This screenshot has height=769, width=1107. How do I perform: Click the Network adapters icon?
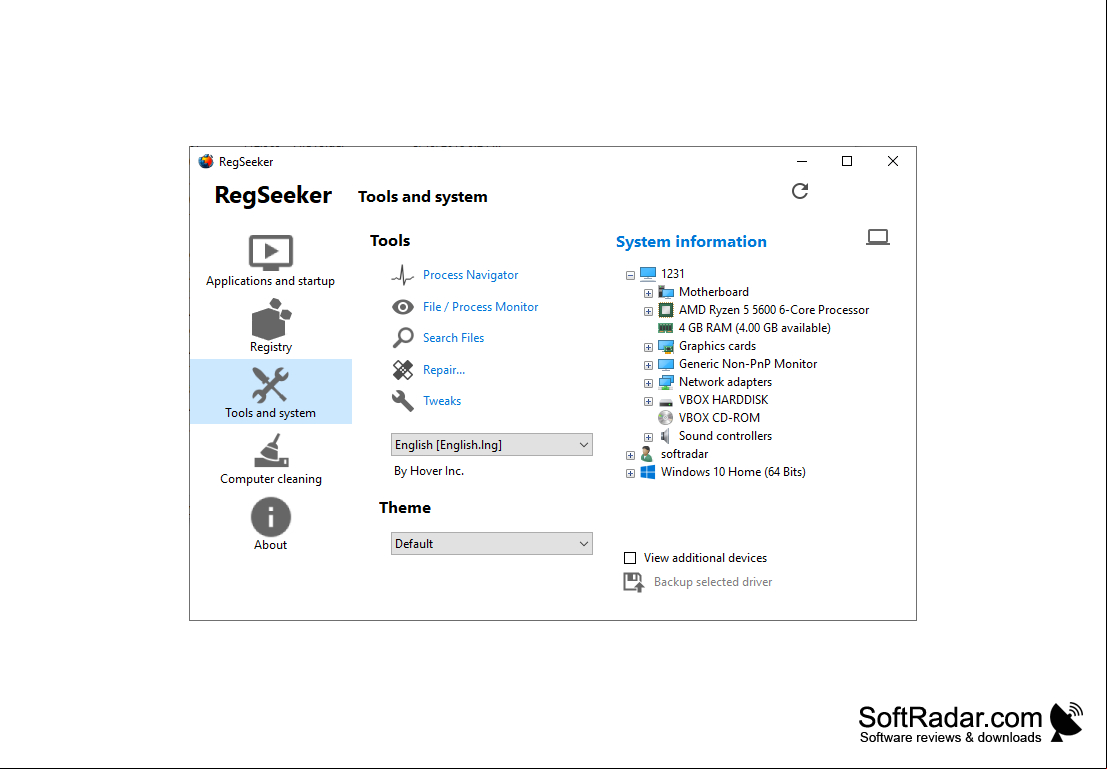pos(666,382)
